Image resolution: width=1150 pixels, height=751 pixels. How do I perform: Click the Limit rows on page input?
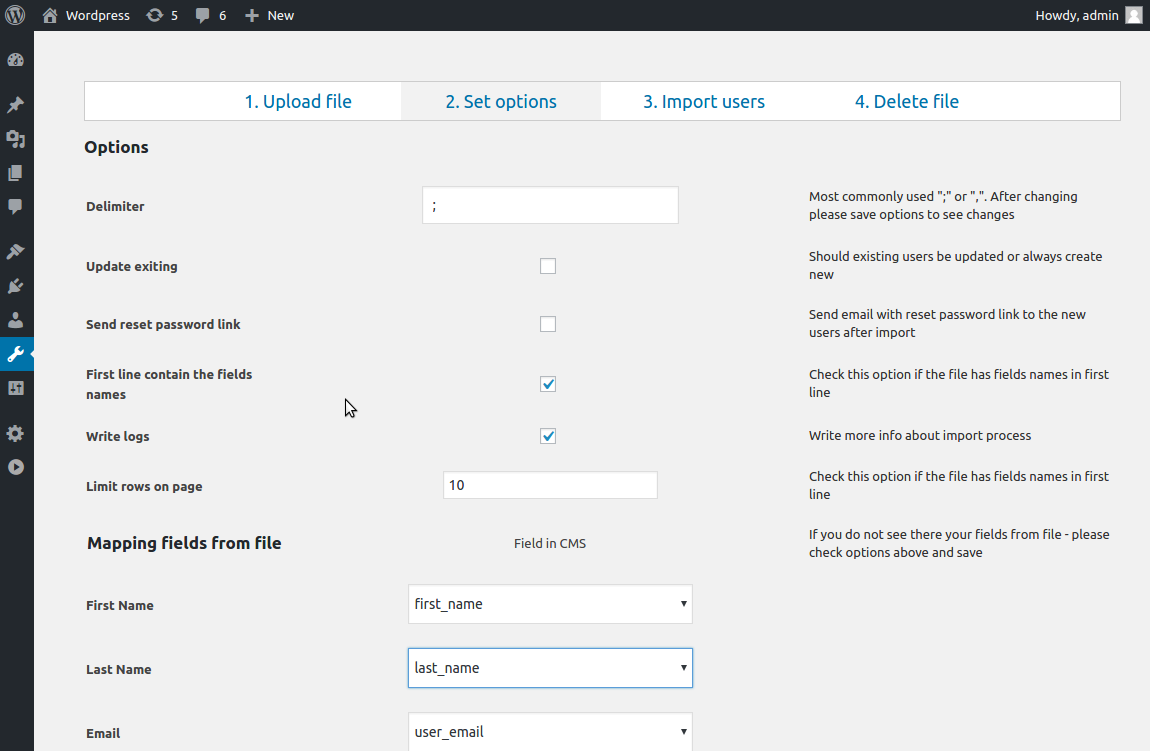pos(550,486)
